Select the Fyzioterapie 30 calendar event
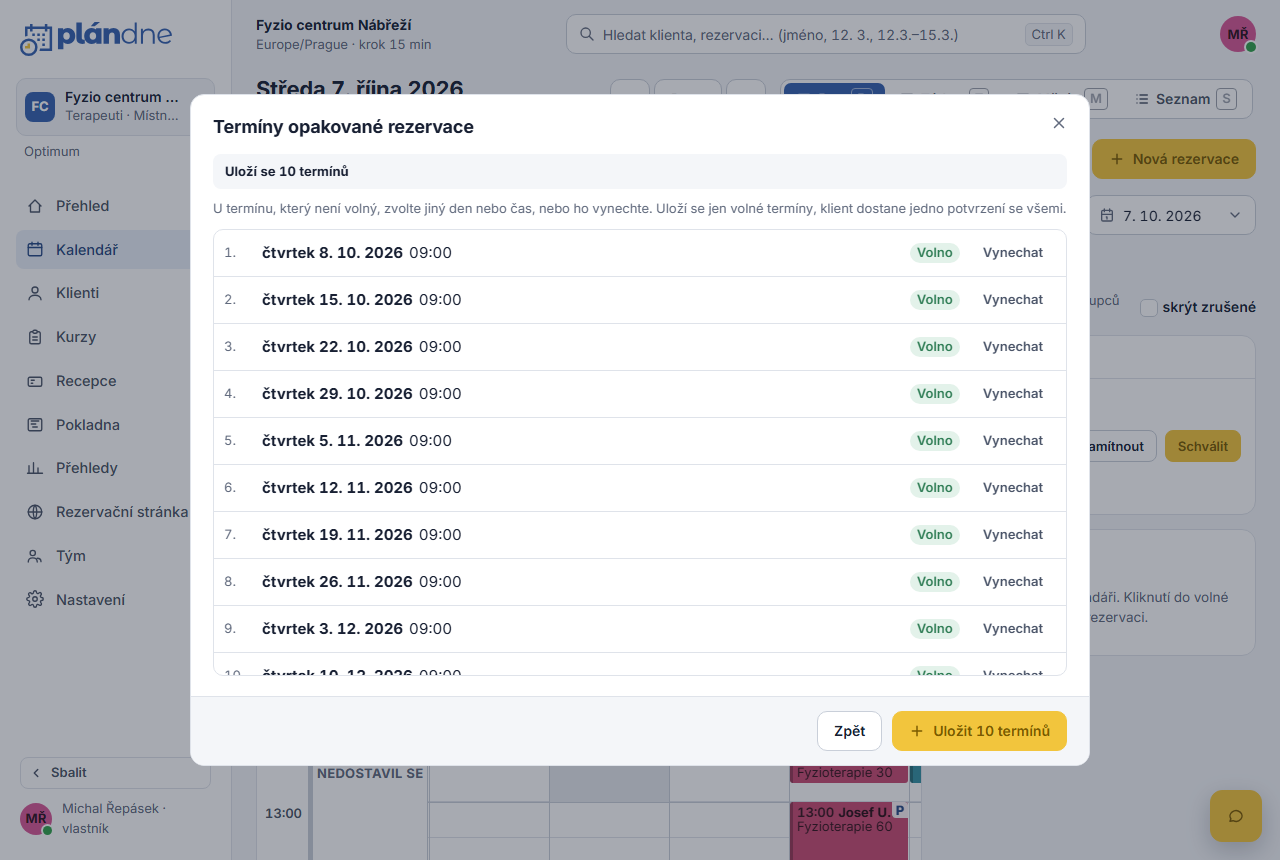Screen dimensions: 1280x860 click(849, 773)
